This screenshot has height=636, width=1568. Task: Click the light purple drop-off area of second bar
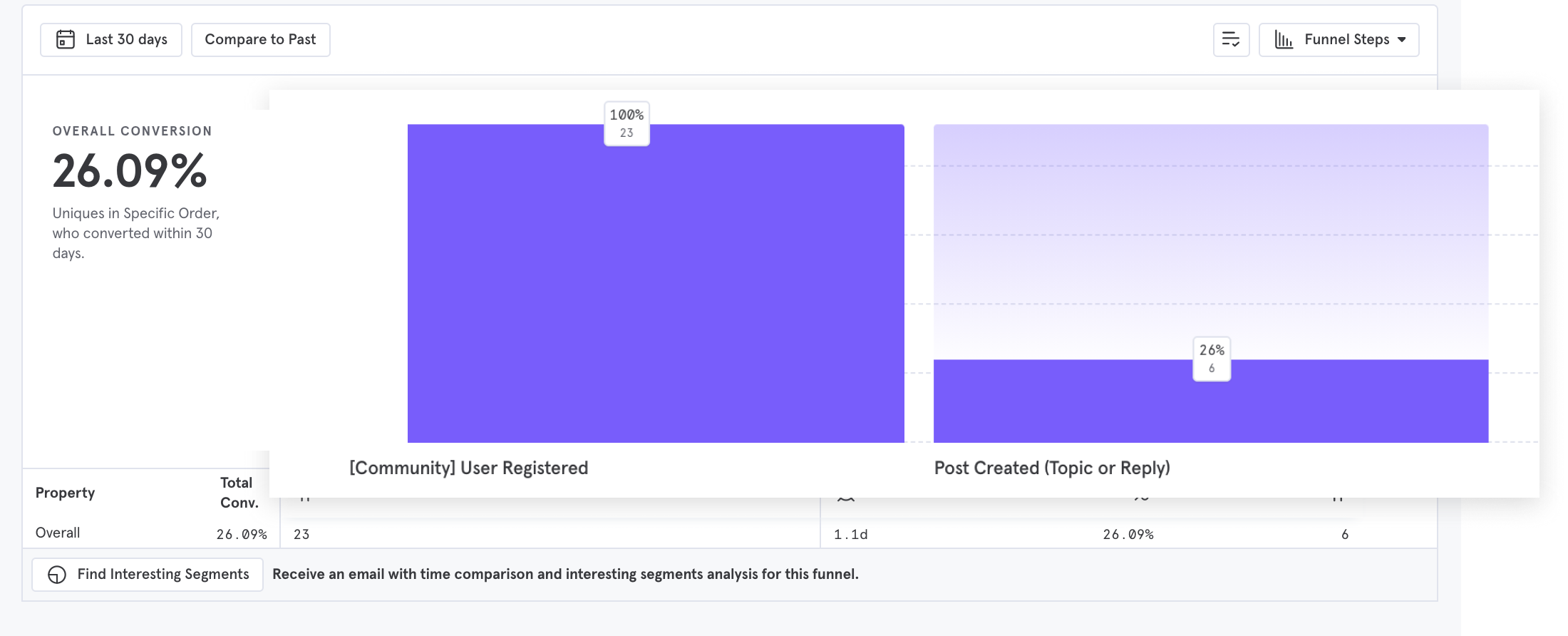1211,242
